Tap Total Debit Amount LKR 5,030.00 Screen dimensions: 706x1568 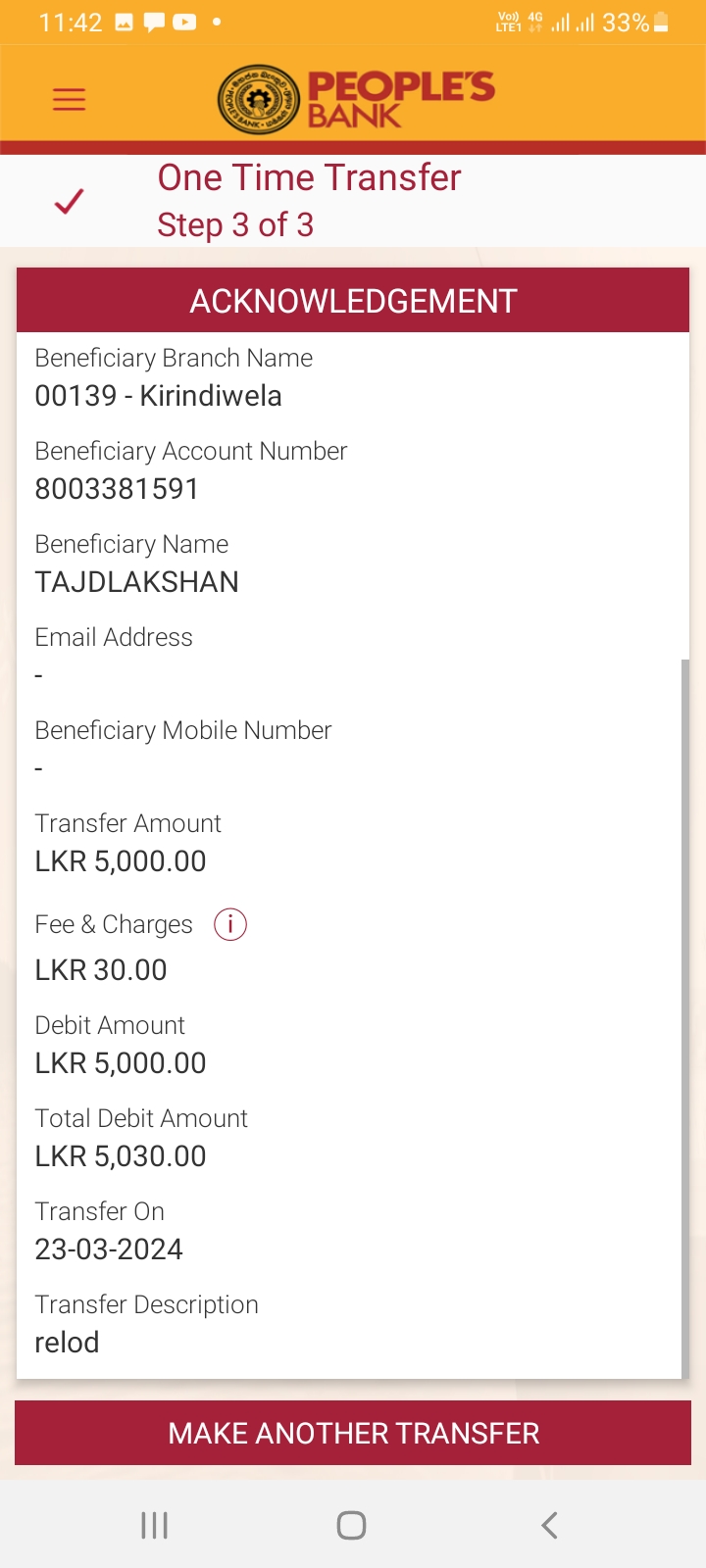pyautogui.click(x=121, y=1156)
